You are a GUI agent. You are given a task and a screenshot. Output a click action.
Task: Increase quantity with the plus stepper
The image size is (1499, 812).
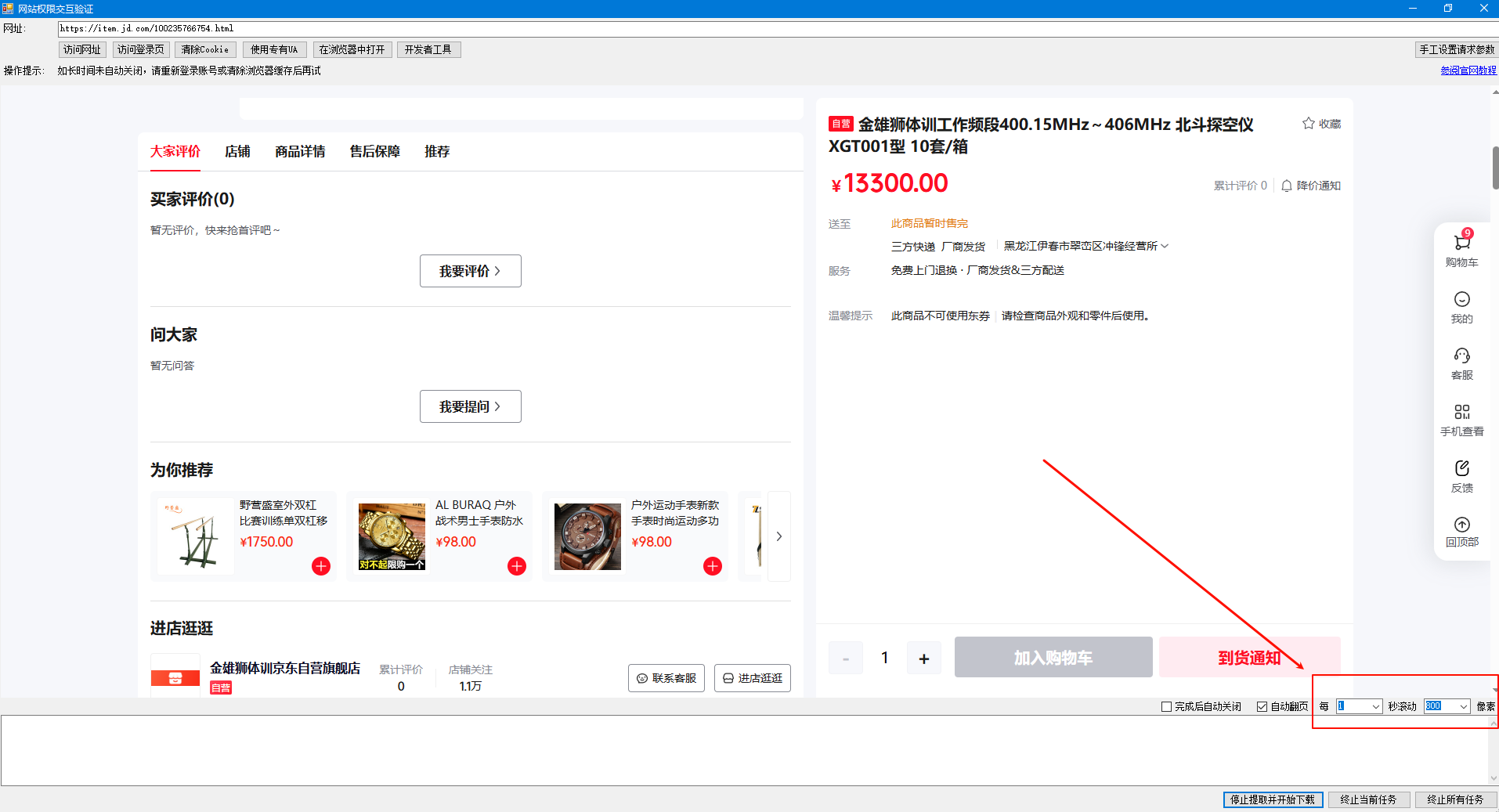(924, 659)
